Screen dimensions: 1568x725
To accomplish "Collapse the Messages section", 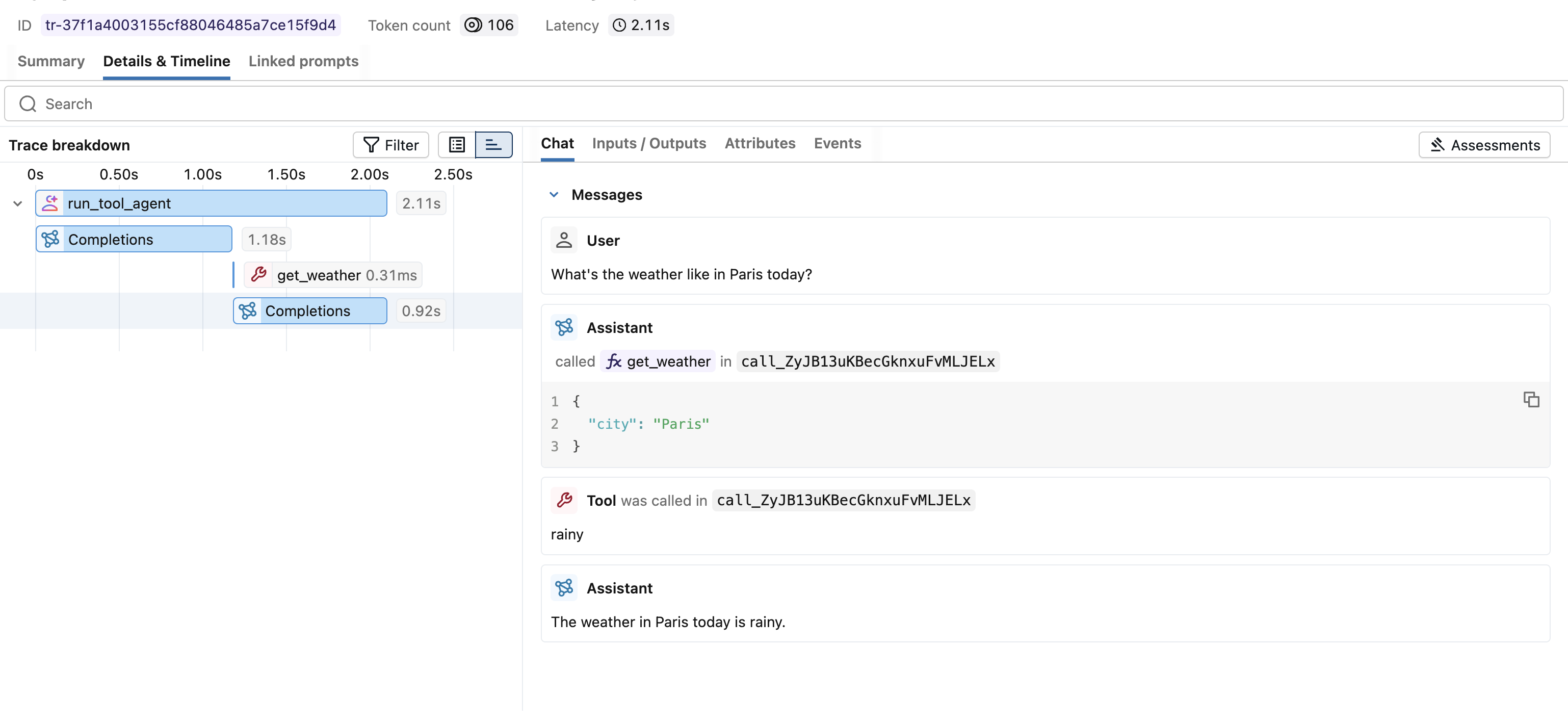I will pos(554,194).
